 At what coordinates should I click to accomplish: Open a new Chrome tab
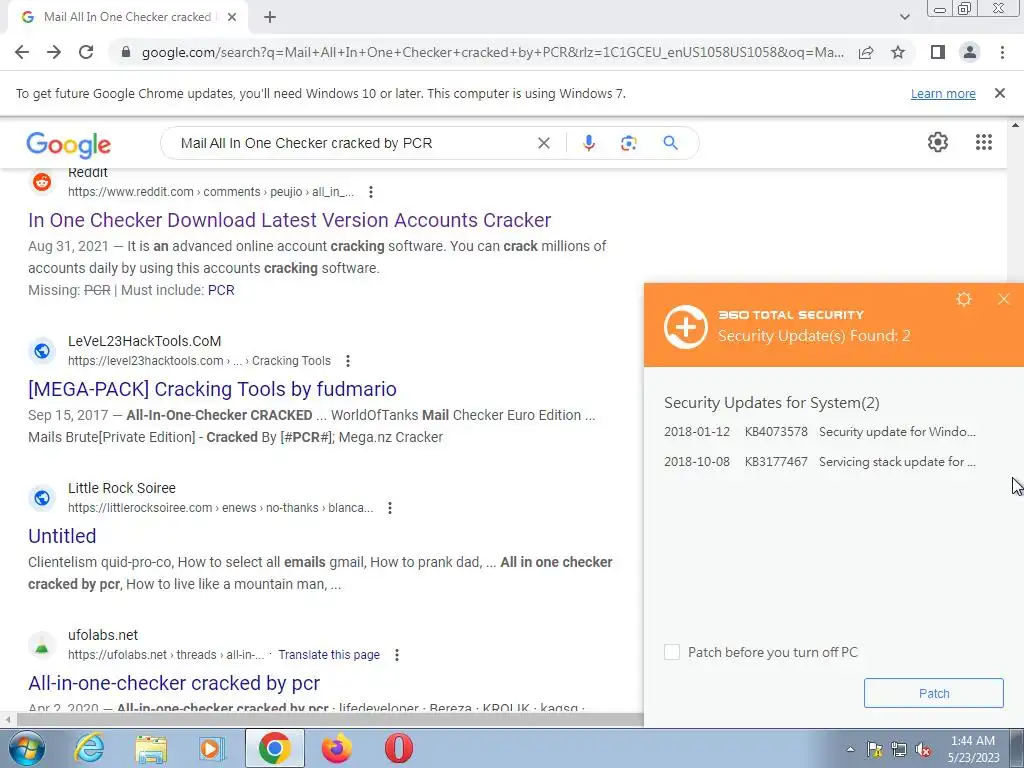tap(270, 17)
